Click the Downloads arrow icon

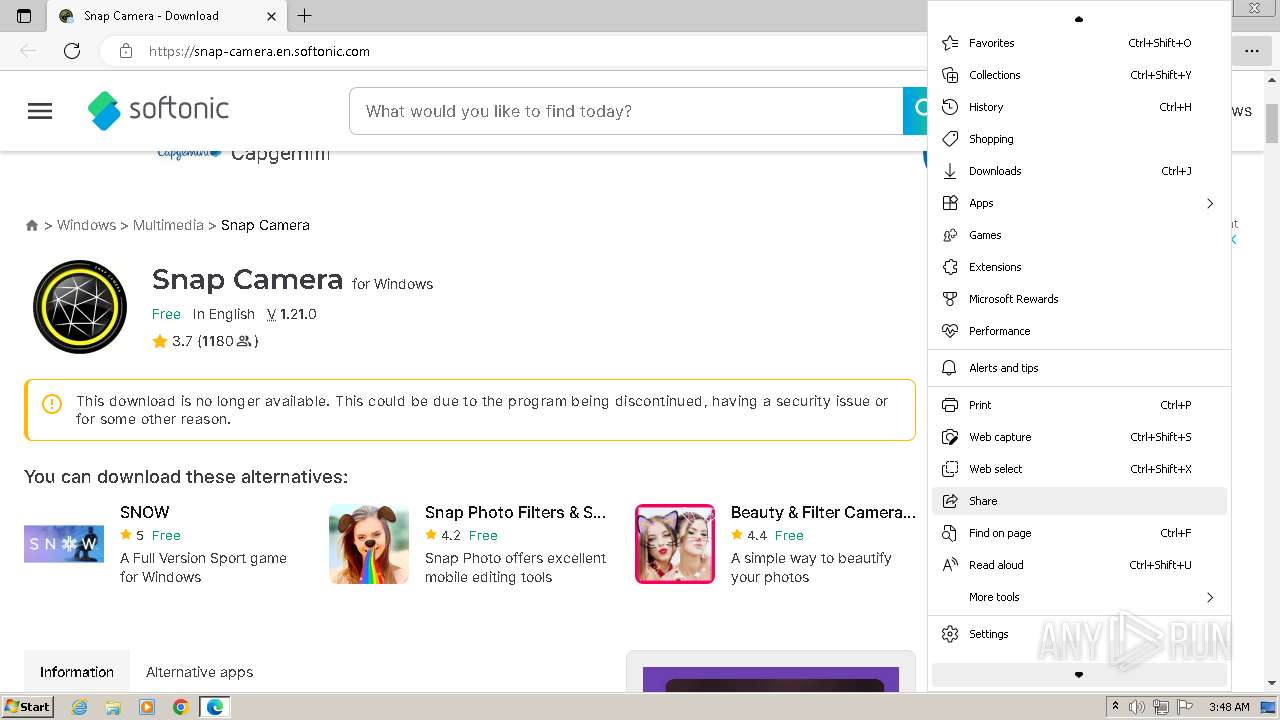pos(950,171)
